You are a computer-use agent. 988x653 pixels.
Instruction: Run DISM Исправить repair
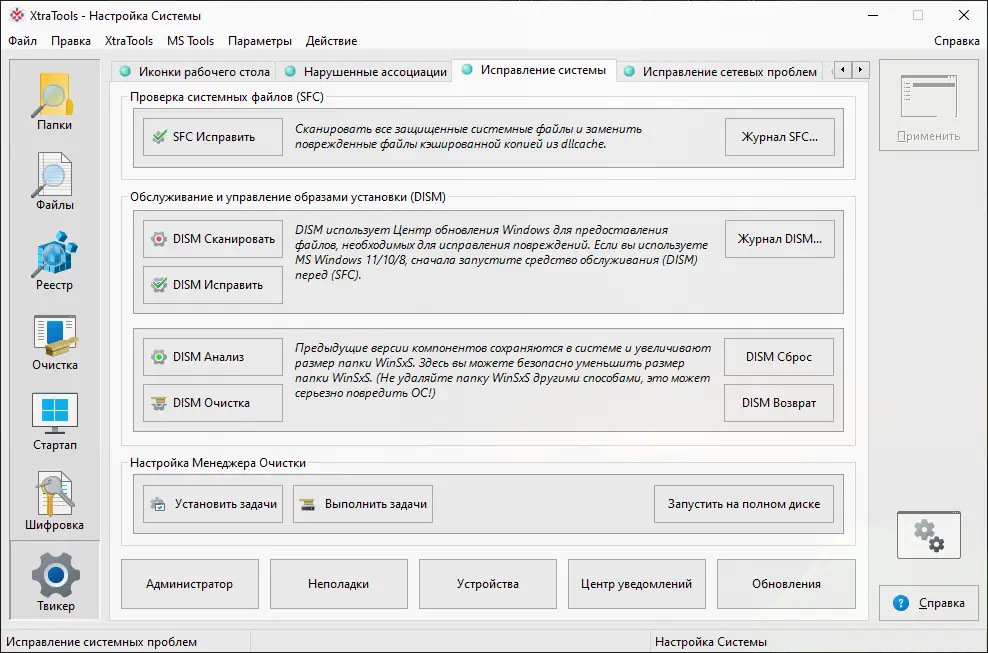[x=213, y=285]
